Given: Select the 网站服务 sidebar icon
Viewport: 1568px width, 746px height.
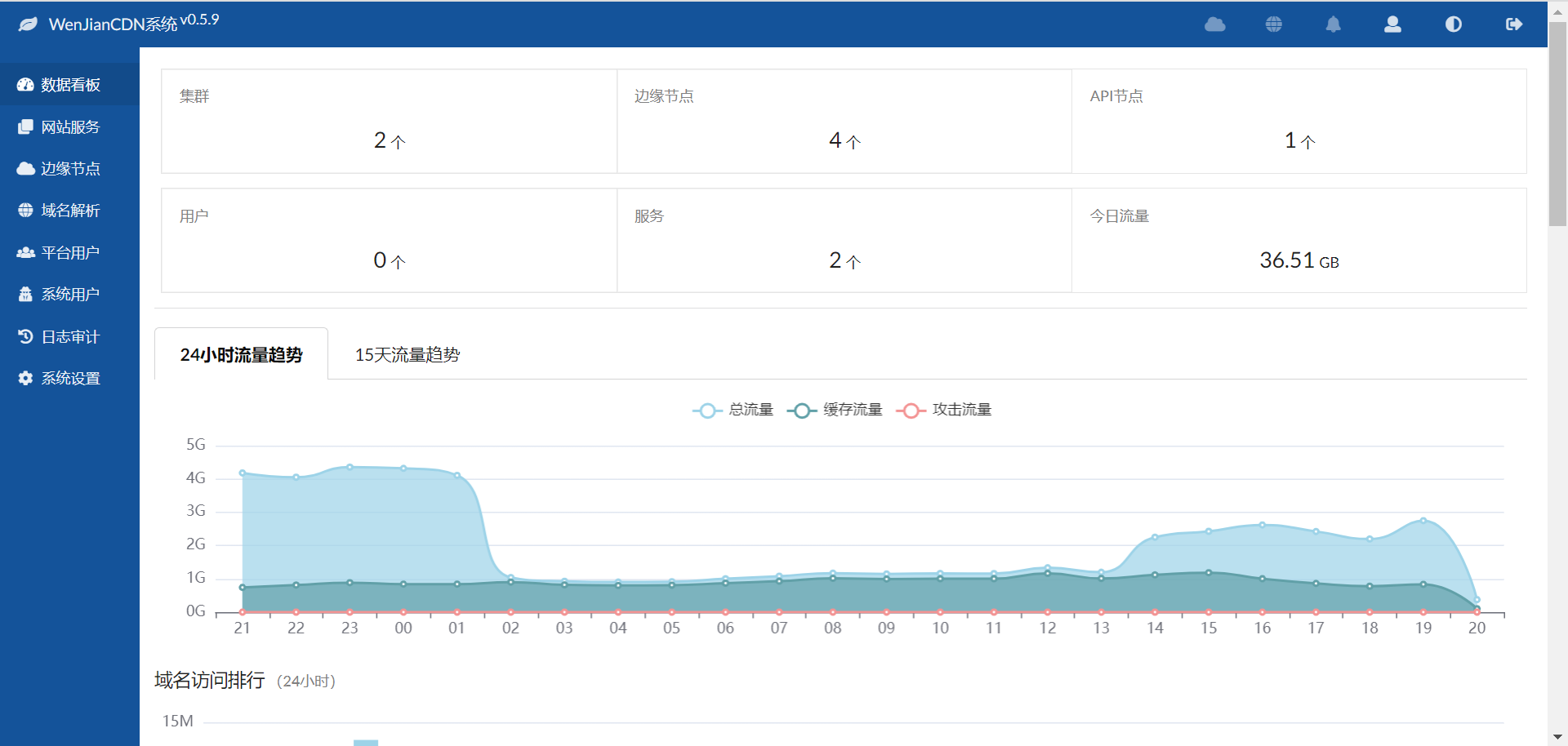Looking at the screenshot, I should (25, 127).
